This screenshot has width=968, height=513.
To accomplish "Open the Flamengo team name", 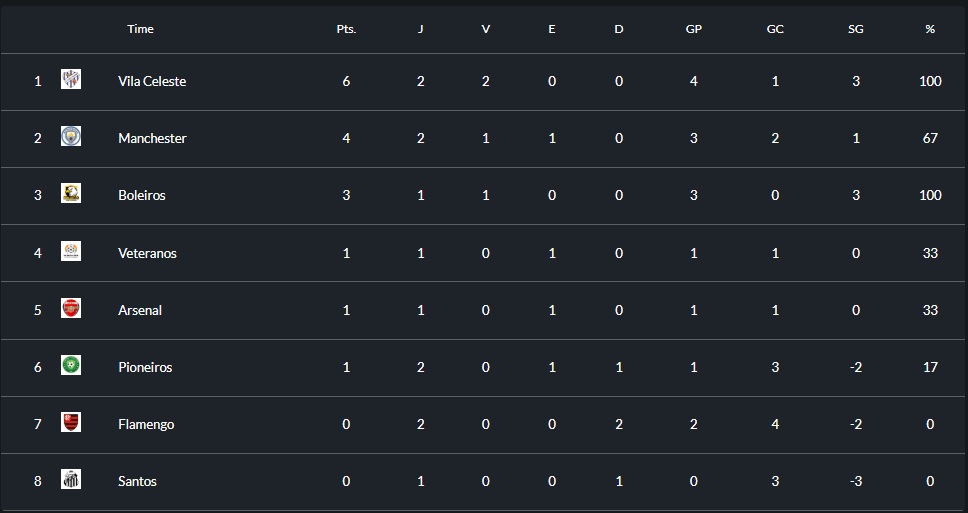I will click(146, 424).
